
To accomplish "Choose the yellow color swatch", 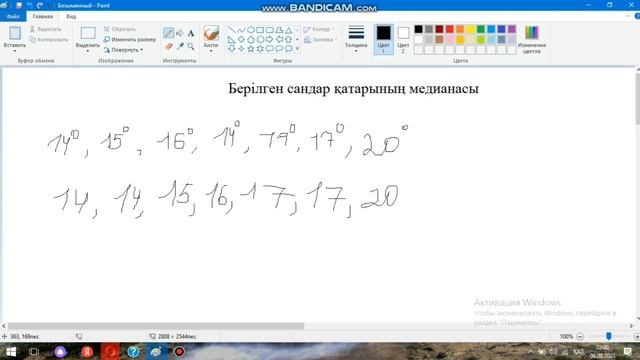I will (470, 29).
